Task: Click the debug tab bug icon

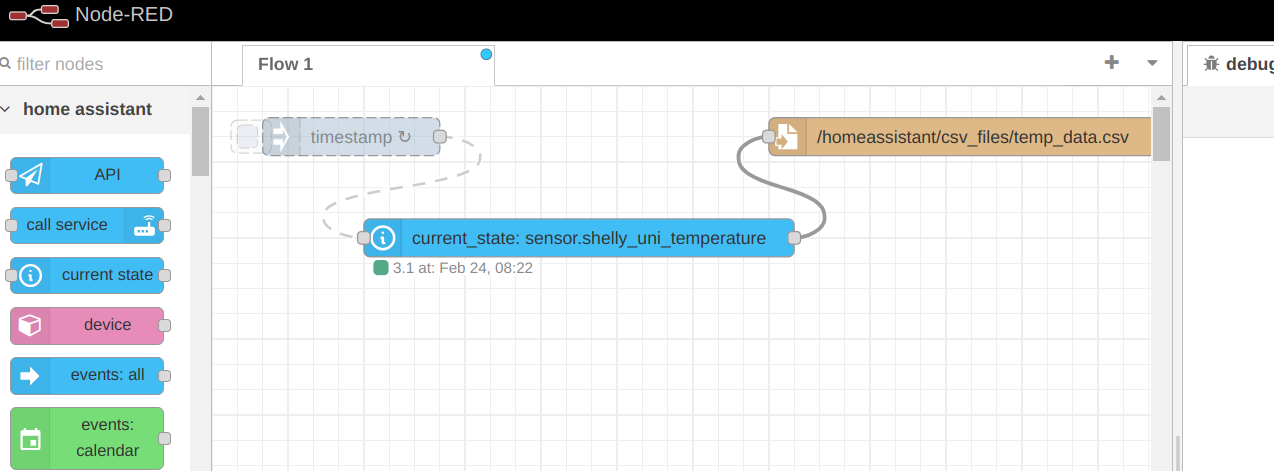Action: click(1211, 64)
